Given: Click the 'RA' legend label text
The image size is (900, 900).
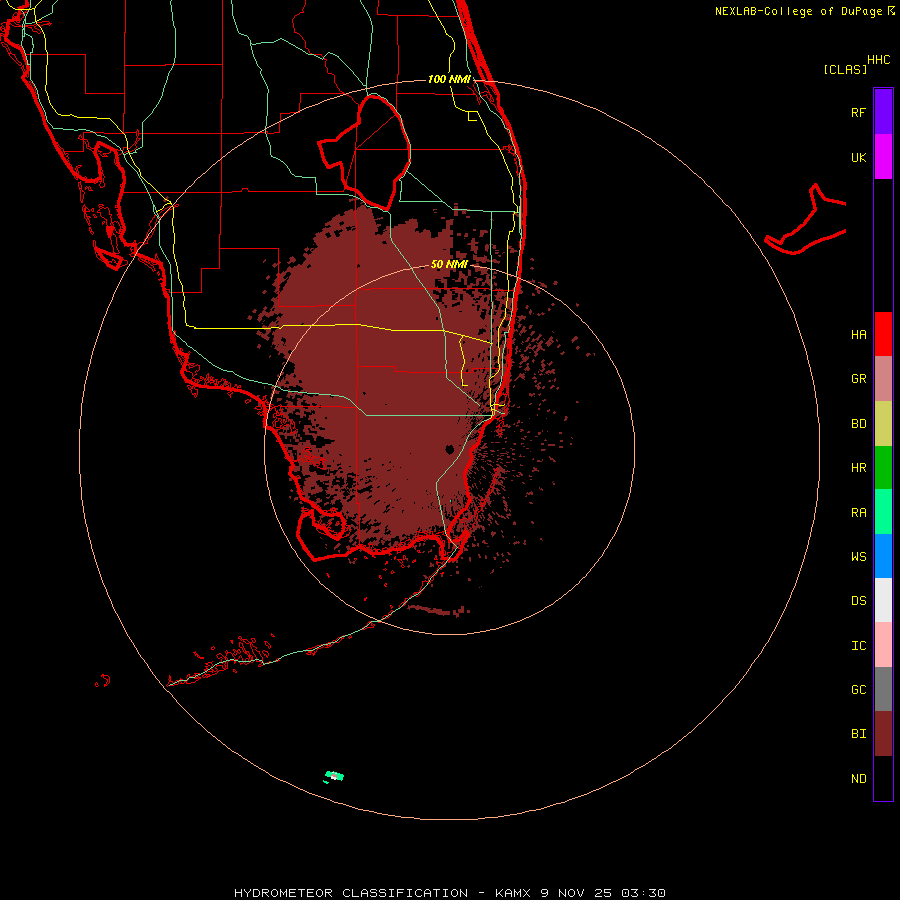Looking at the screenshot, I should coord(858,513).
